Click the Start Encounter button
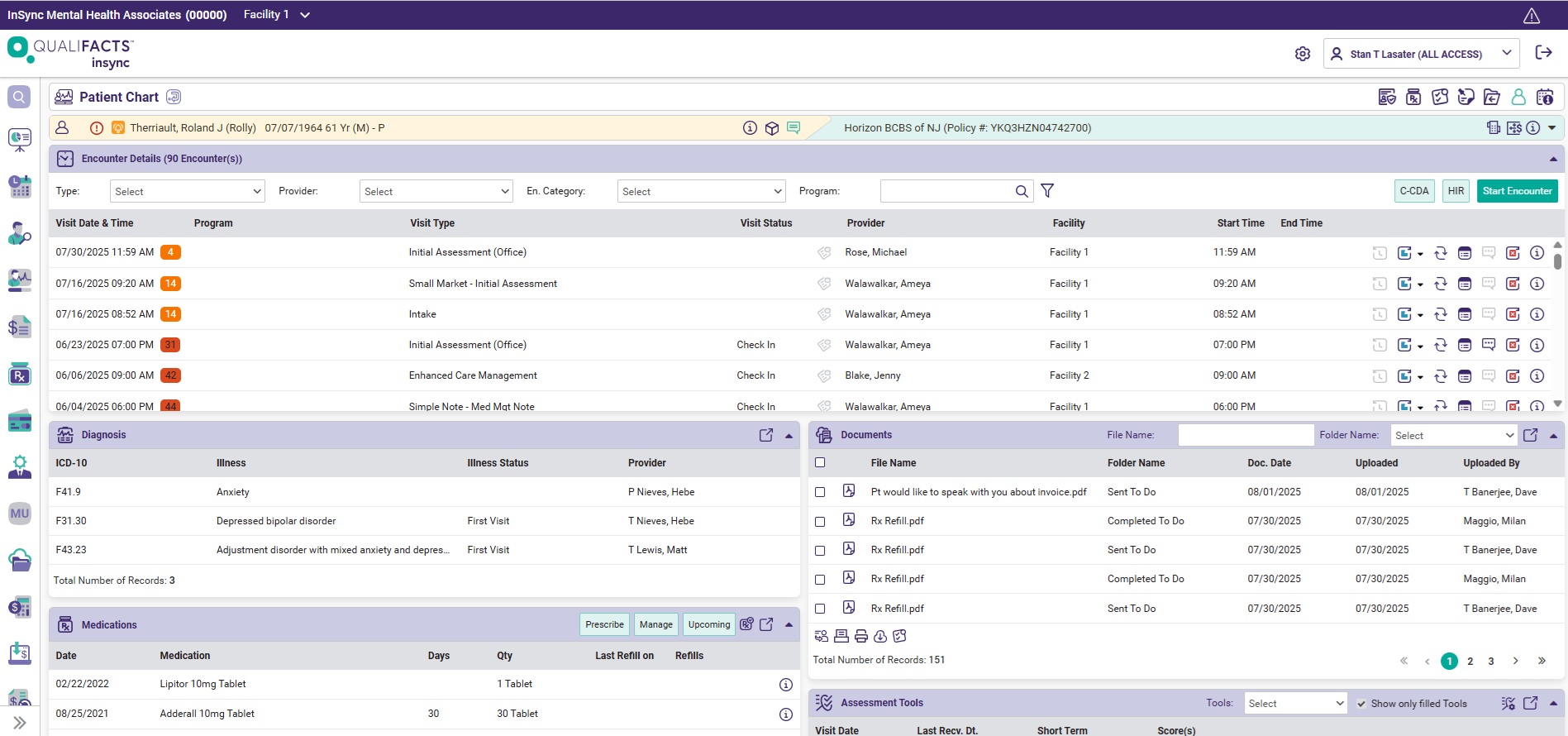 pyautogui.click(x=1517, y=191)
